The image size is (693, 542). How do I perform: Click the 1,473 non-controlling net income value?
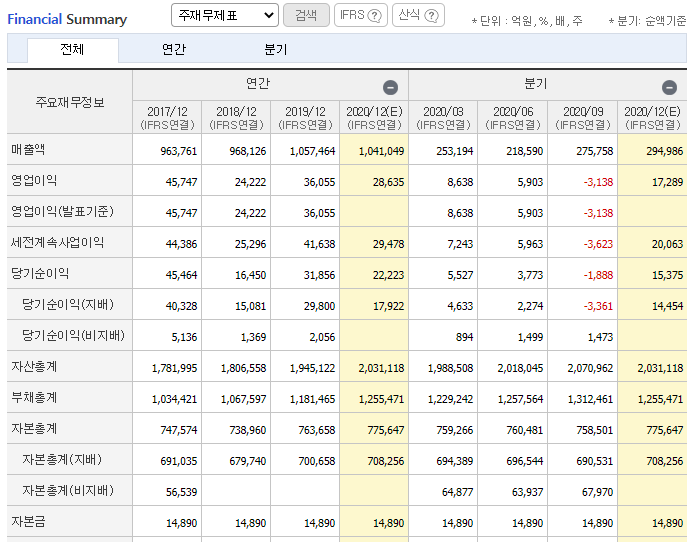pos(600,337)
